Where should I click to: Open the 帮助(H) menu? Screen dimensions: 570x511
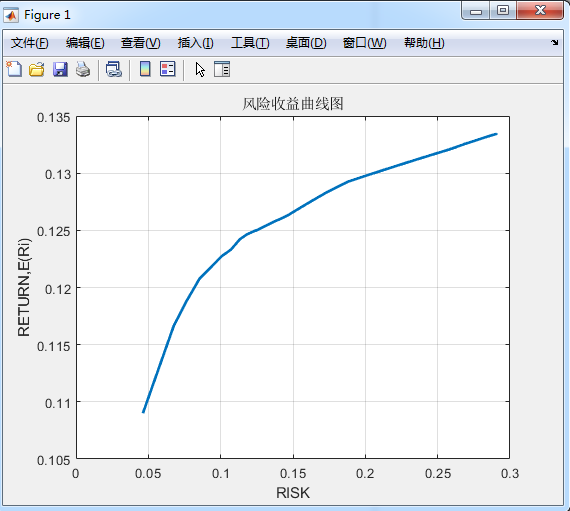point(424,43)
